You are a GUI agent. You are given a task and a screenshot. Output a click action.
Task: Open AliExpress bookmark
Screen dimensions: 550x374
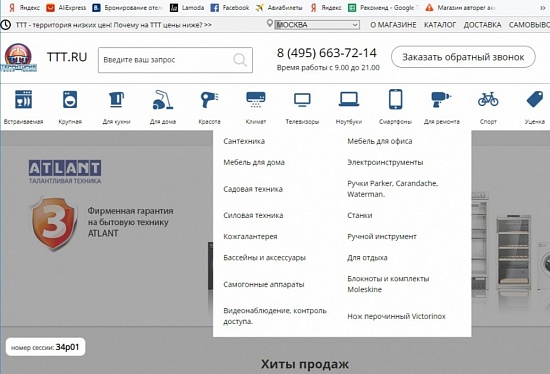click(66, 7)
